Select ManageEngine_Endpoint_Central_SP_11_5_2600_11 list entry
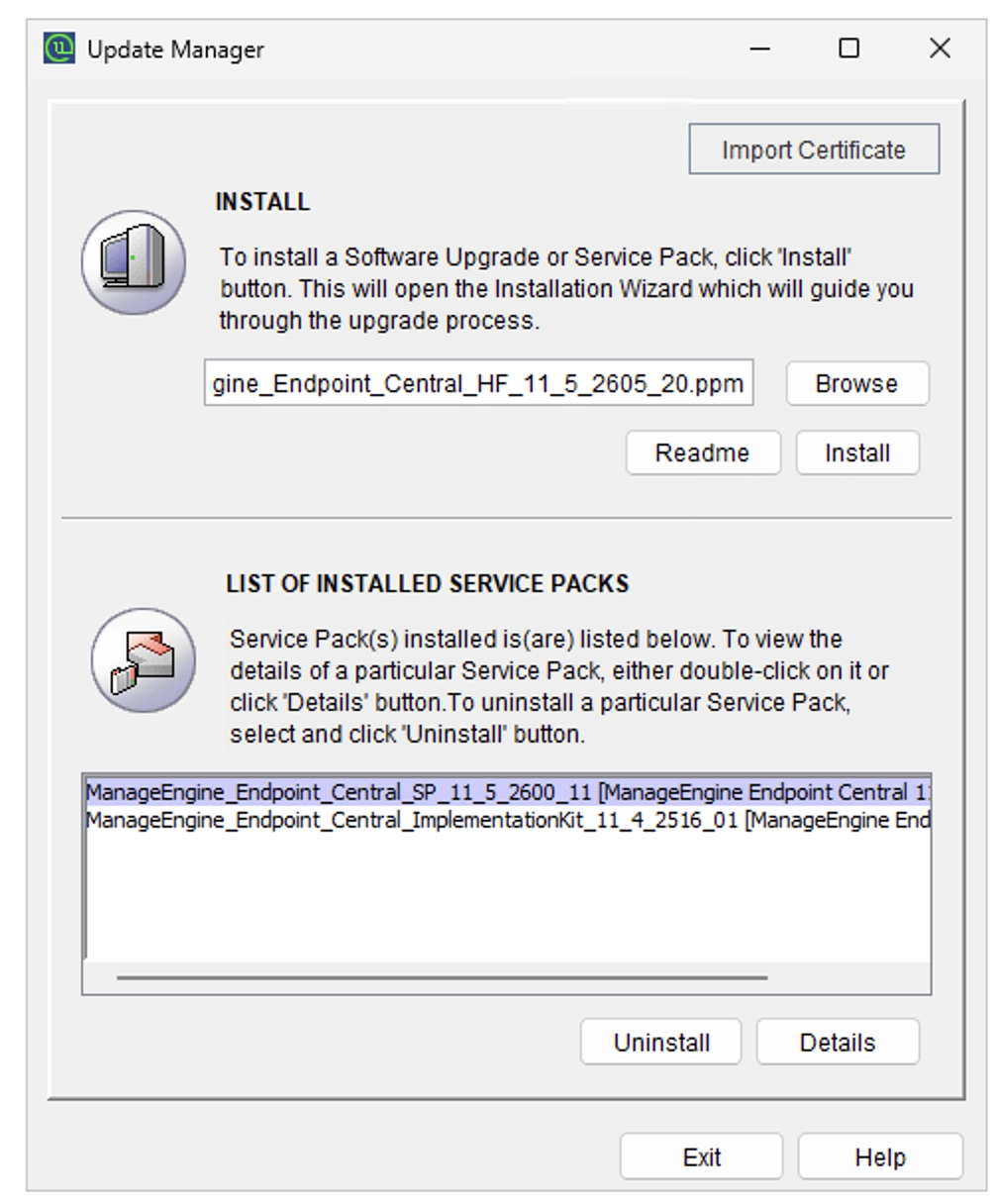Viewport: 996px width, 1204px height. (x=507, y=792)
